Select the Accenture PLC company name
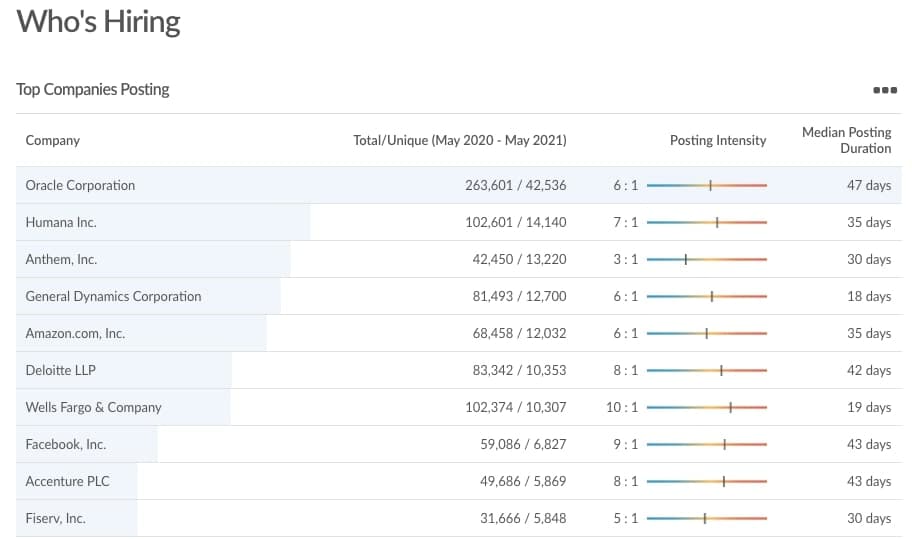912x539 pixels. click(67, 481)
